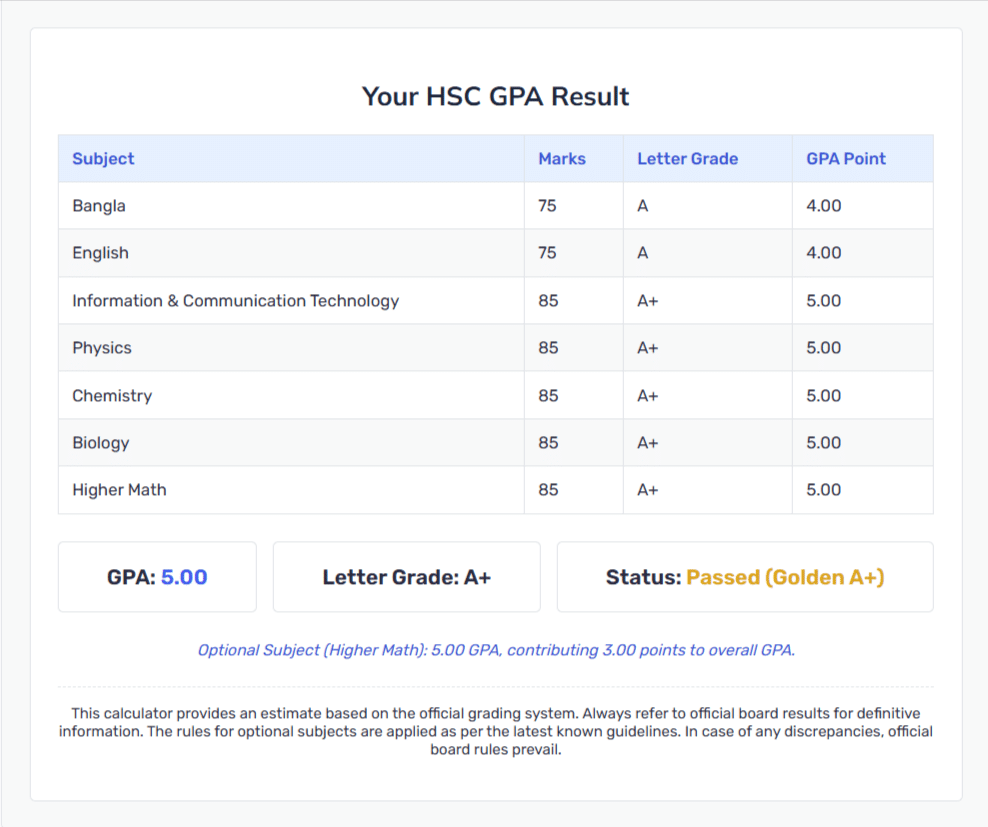Select the Higher Math subject cell
988x827 pixels.
coord(291,490)
